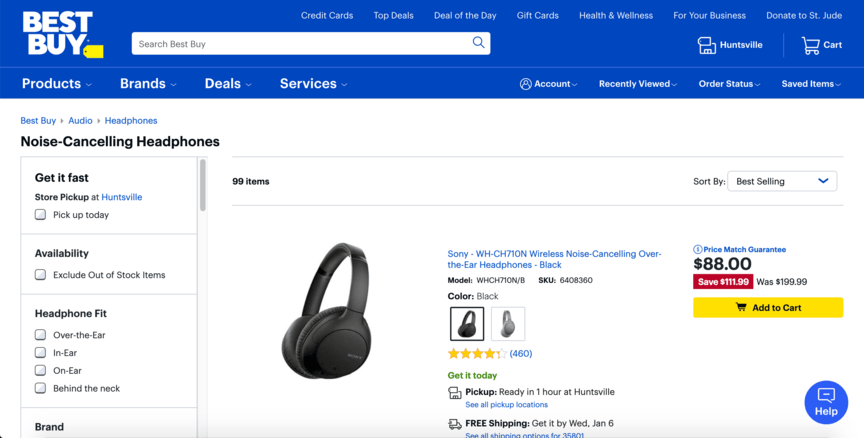Expand the Saved Items dropdown
864x438 pixels.
(x=812, y=84)
